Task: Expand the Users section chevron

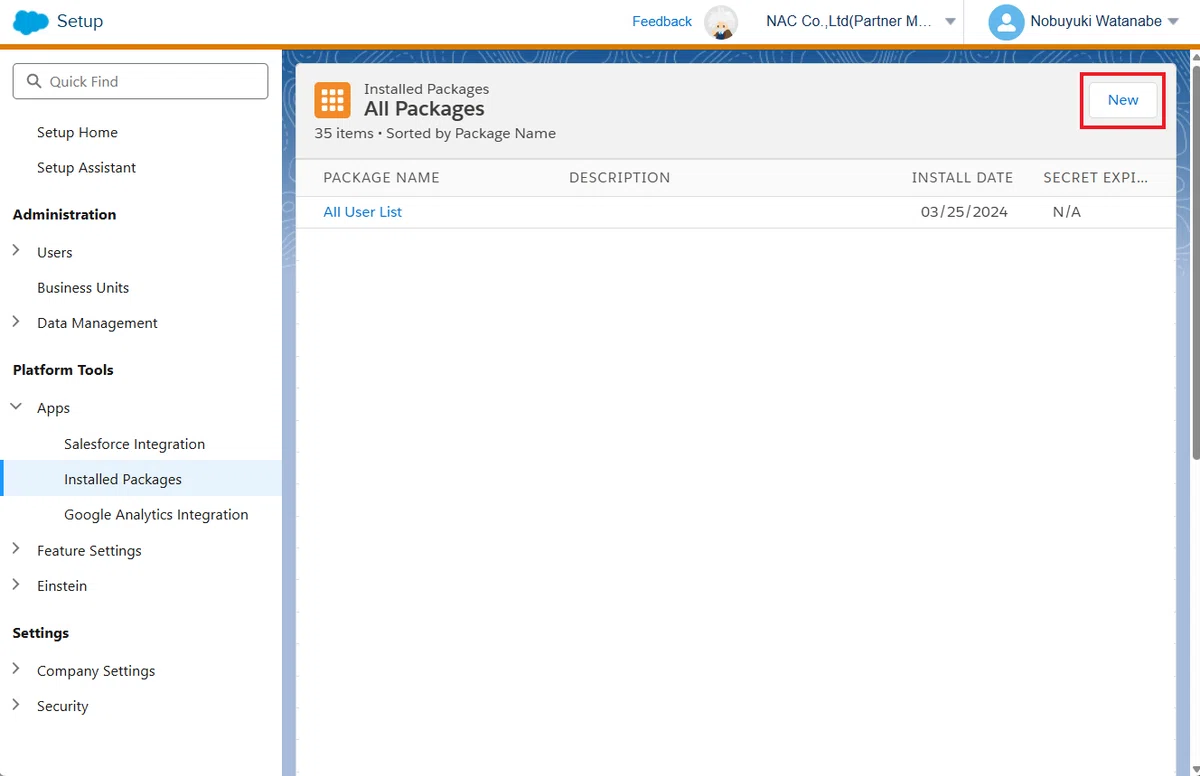Action: pos(16,251)
